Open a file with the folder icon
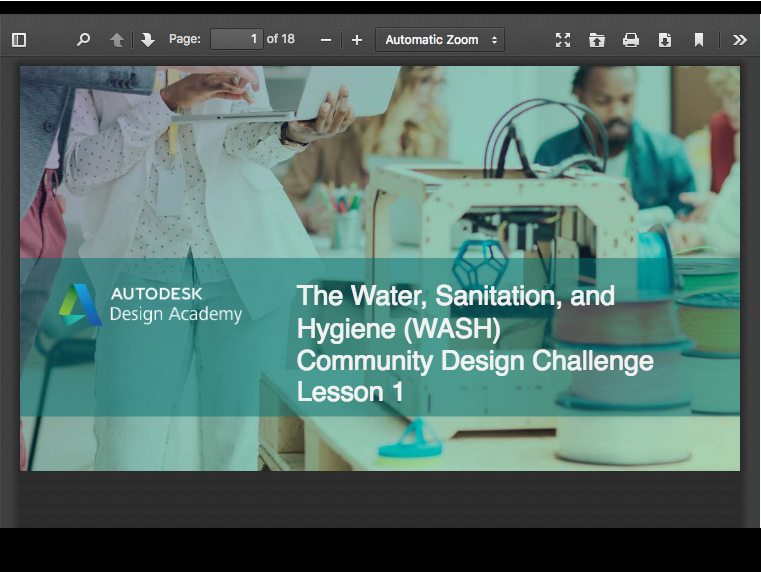This screenshot has width=761, height=572. pyautogui.click(x=597, y=40)
